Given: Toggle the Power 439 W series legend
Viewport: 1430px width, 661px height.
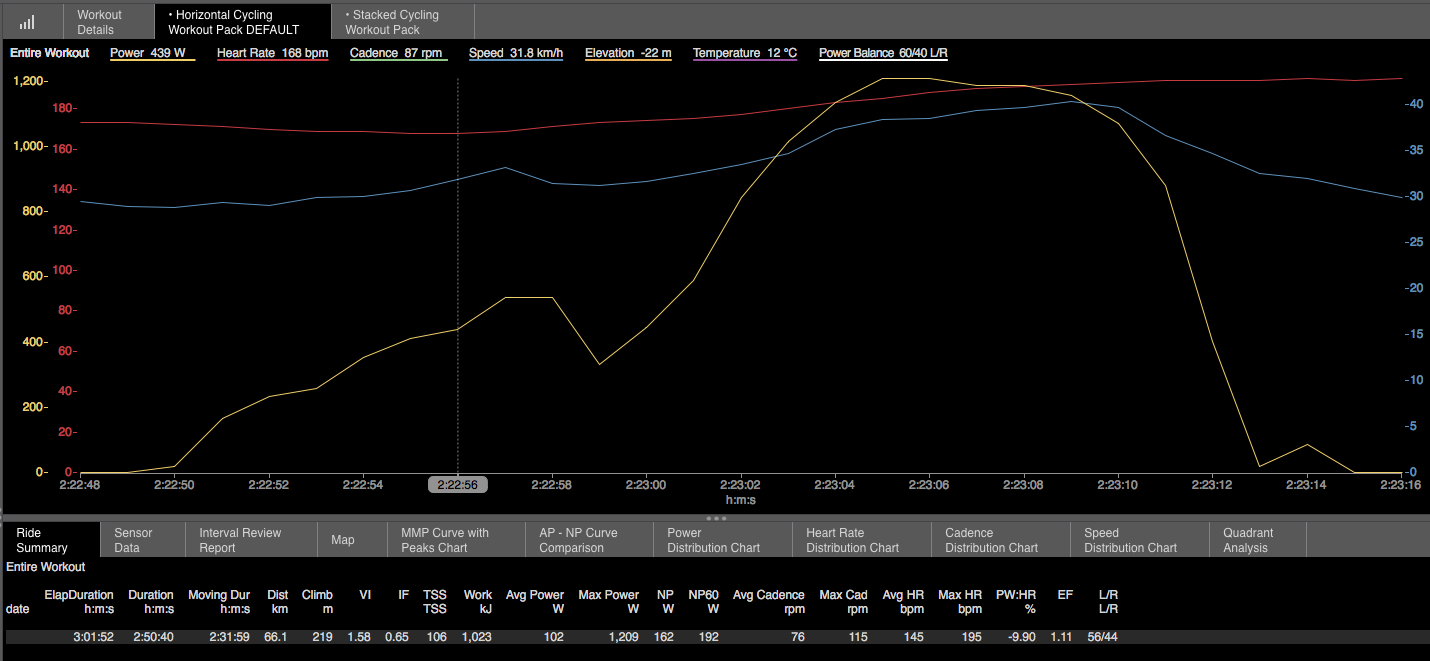Looking at the screenshot, I should [148, 53].
